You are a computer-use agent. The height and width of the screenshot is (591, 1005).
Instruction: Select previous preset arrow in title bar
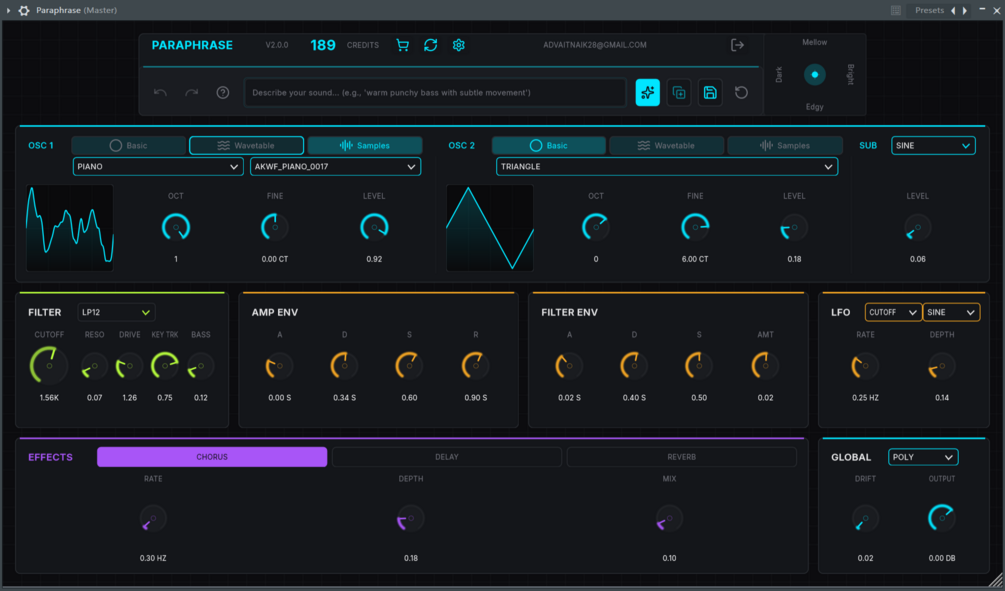pyautogui.click(x=953, y=10)
